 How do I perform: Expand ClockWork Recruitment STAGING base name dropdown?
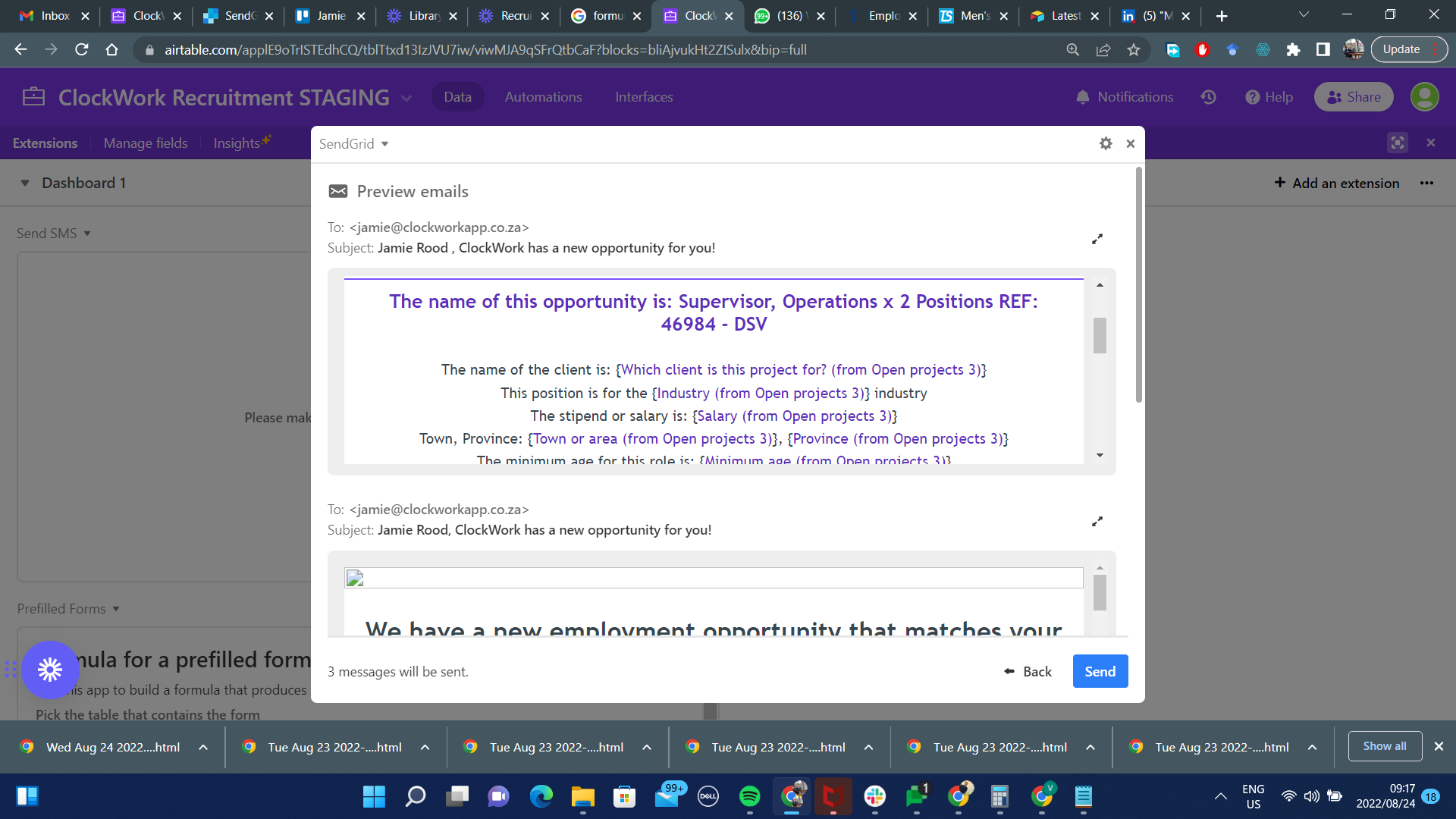click(407, 98)
